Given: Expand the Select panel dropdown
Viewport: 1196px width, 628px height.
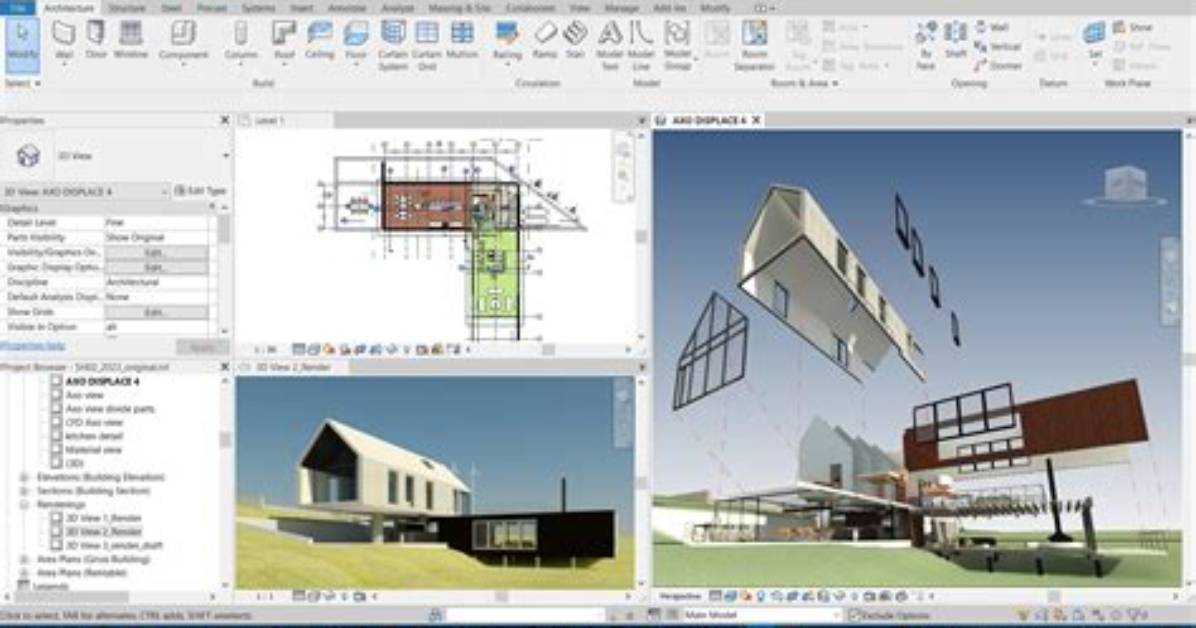Looking at the screenshot, I should coord(23,82).
